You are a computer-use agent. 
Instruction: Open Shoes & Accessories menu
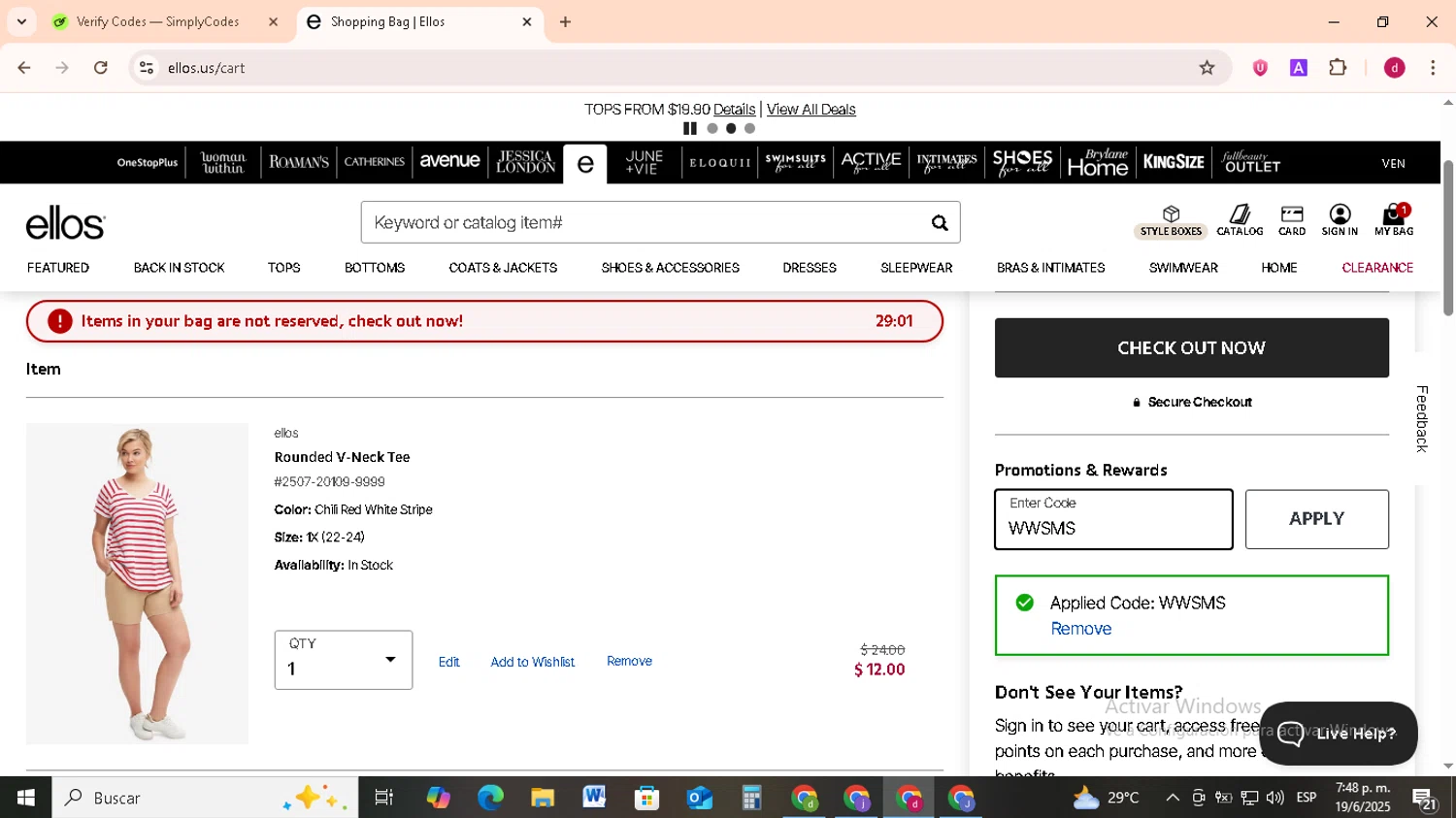tap(670, 268)
